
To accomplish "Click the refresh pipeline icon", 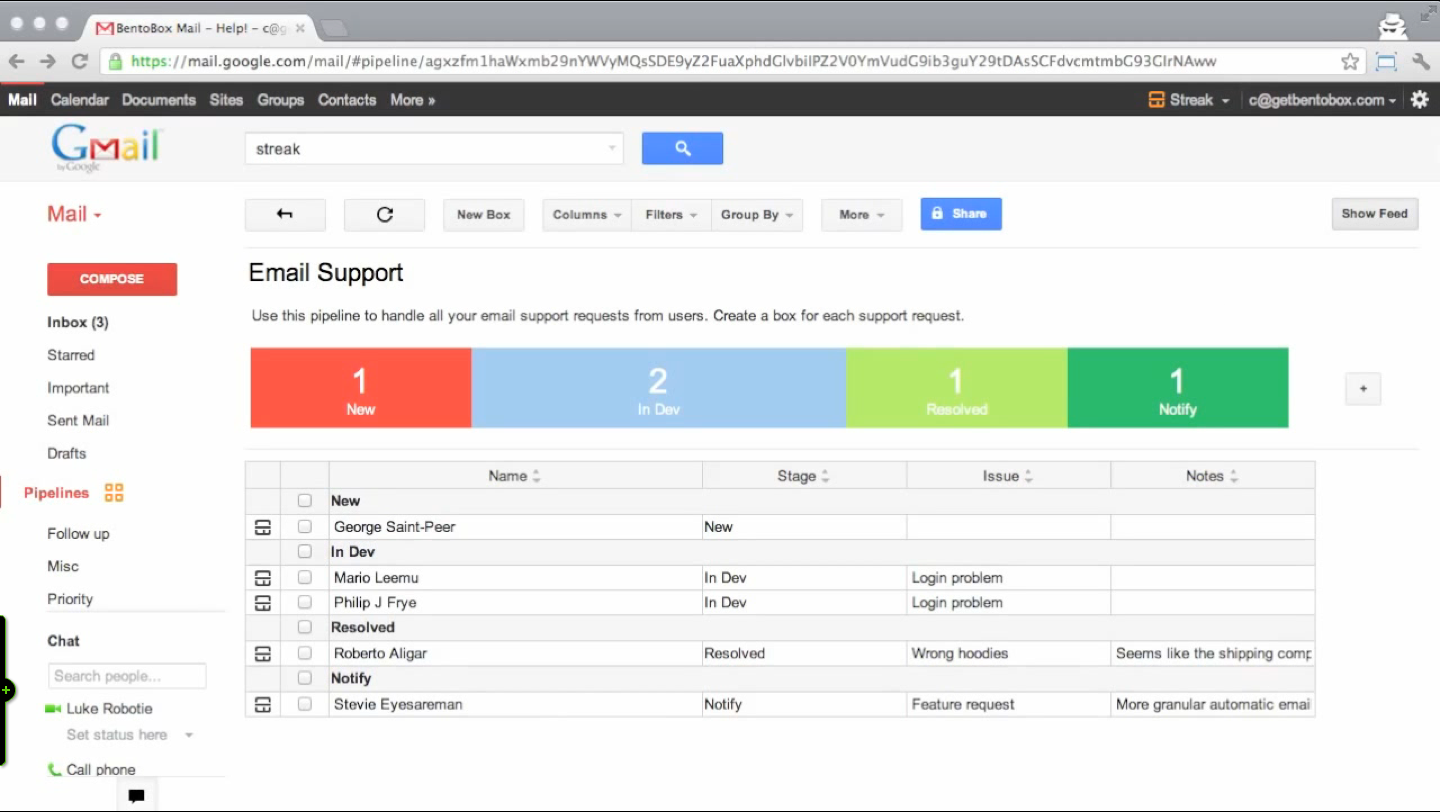I will pos(384,214).
